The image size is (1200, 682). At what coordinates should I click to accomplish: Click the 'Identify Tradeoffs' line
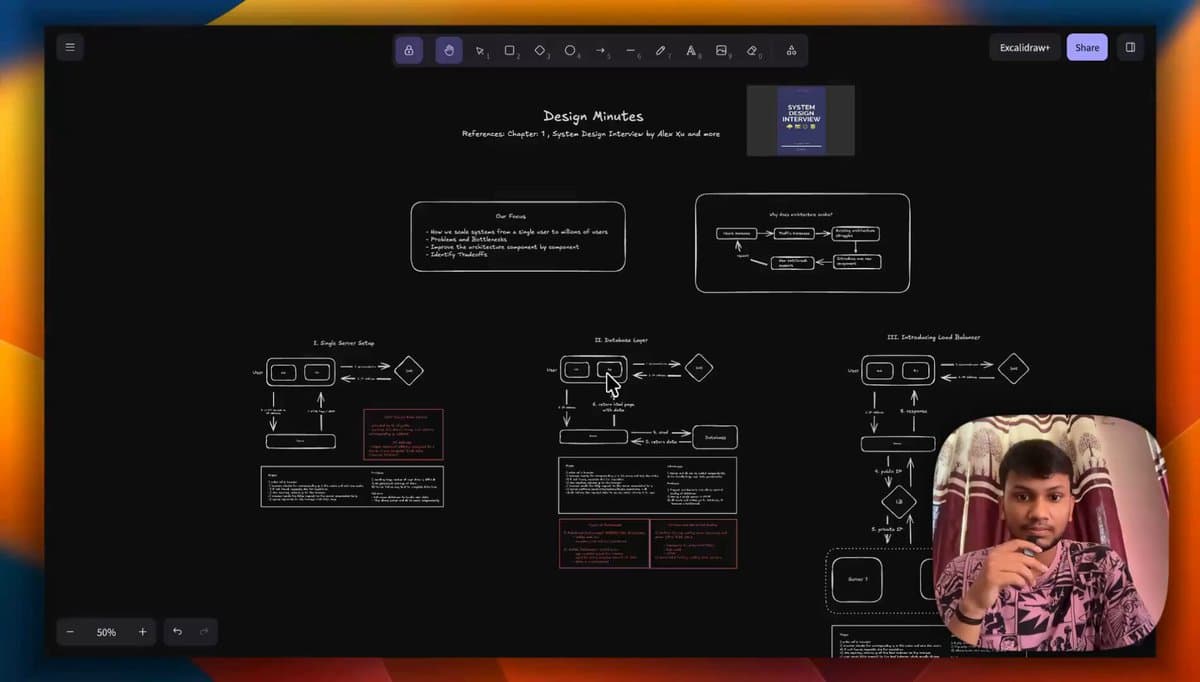pyautogui.click(x=458, y=255)
